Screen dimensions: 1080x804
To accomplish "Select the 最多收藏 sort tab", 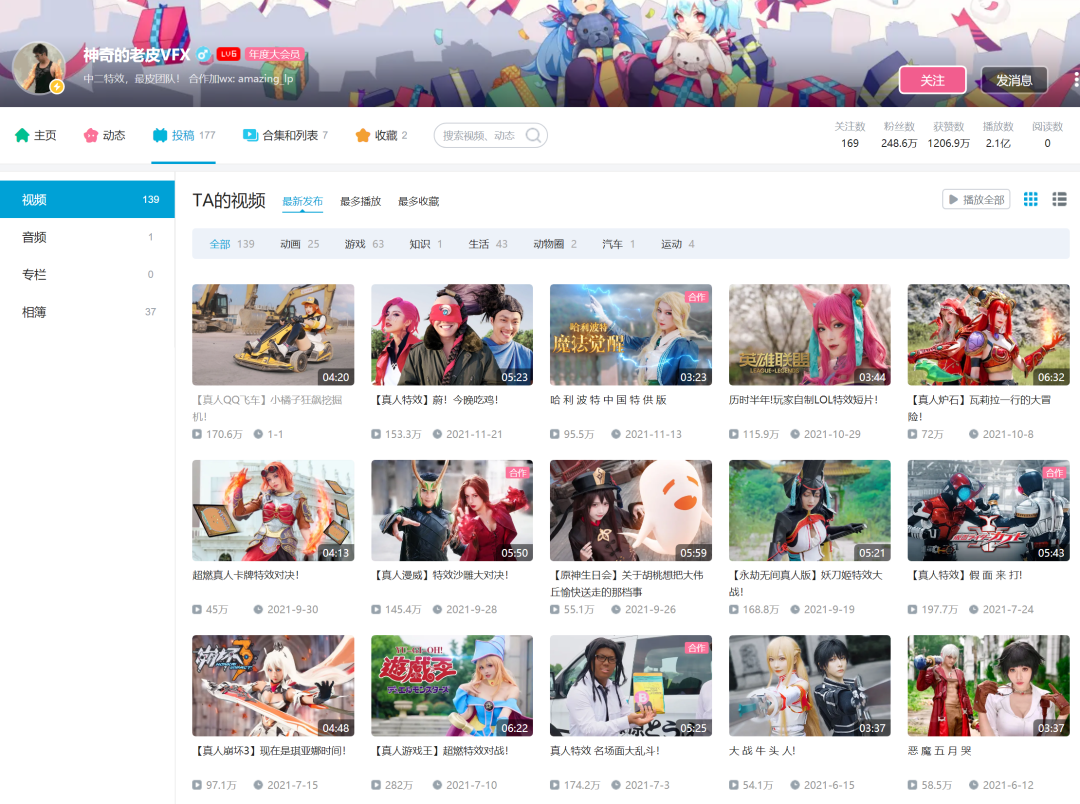I will point(418,201).
